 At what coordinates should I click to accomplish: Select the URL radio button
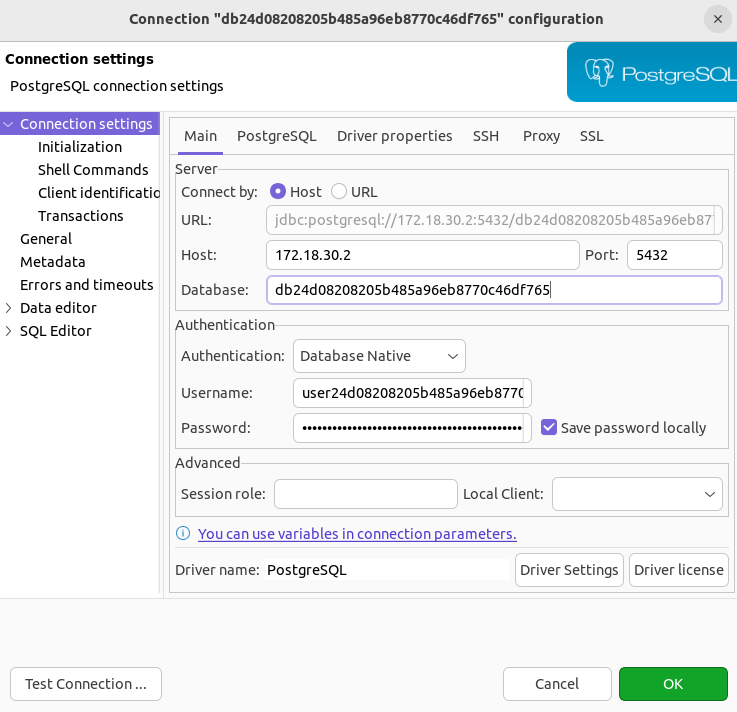tap(339, 192)
